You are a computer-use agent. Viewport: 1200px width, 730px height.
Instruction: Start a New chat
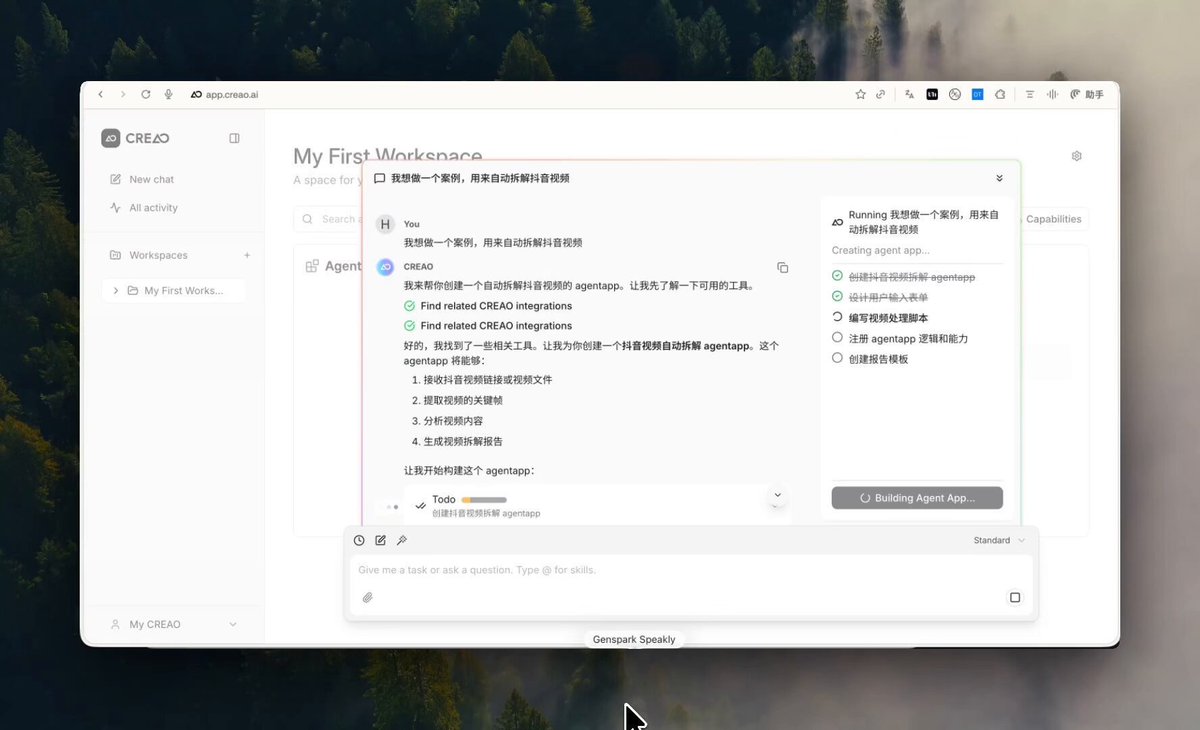coord(142,179)
